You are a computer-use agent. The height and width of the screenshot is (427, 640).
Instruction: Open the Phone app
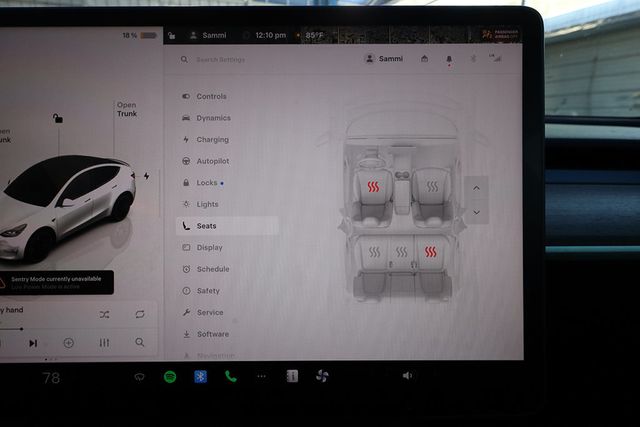tap(231, 376)
